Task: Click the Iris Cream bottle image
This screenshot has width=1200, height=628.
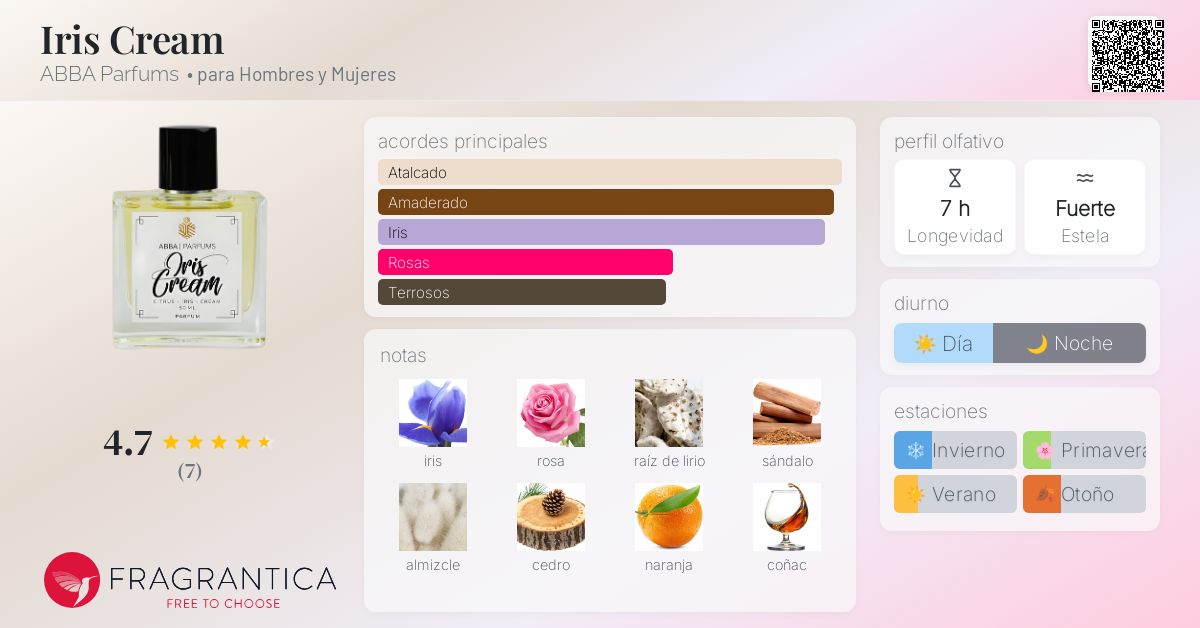Action: [x=189, y=237]
